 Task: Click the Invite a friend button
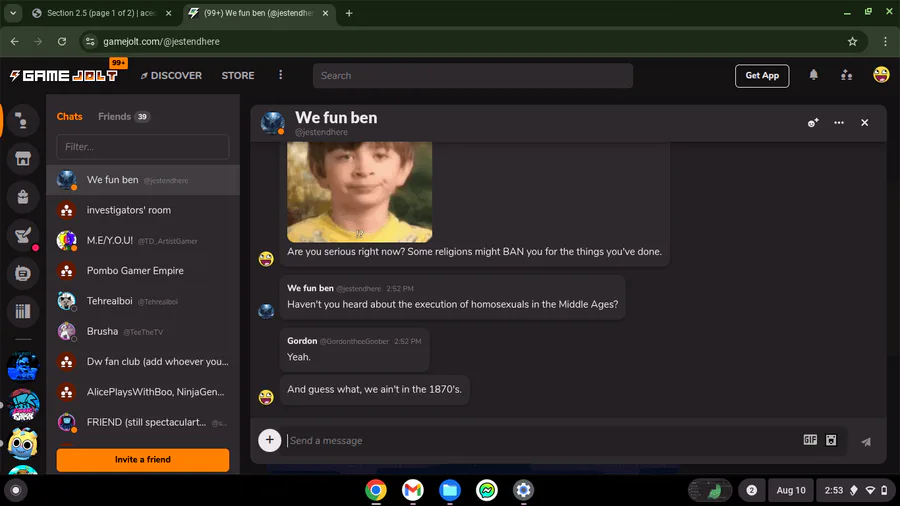[x=143, y=460]
